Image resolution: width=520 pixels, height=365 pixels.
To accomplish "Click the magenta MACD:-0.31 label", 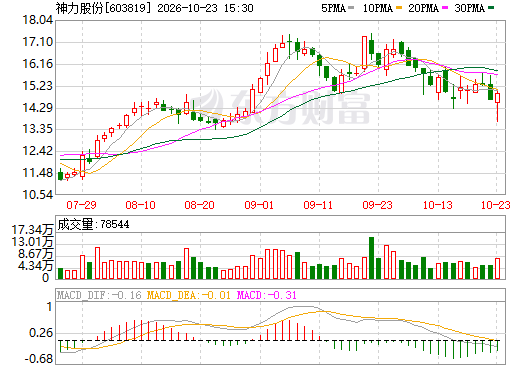I will pyautogui.click(x=266, y=295).
